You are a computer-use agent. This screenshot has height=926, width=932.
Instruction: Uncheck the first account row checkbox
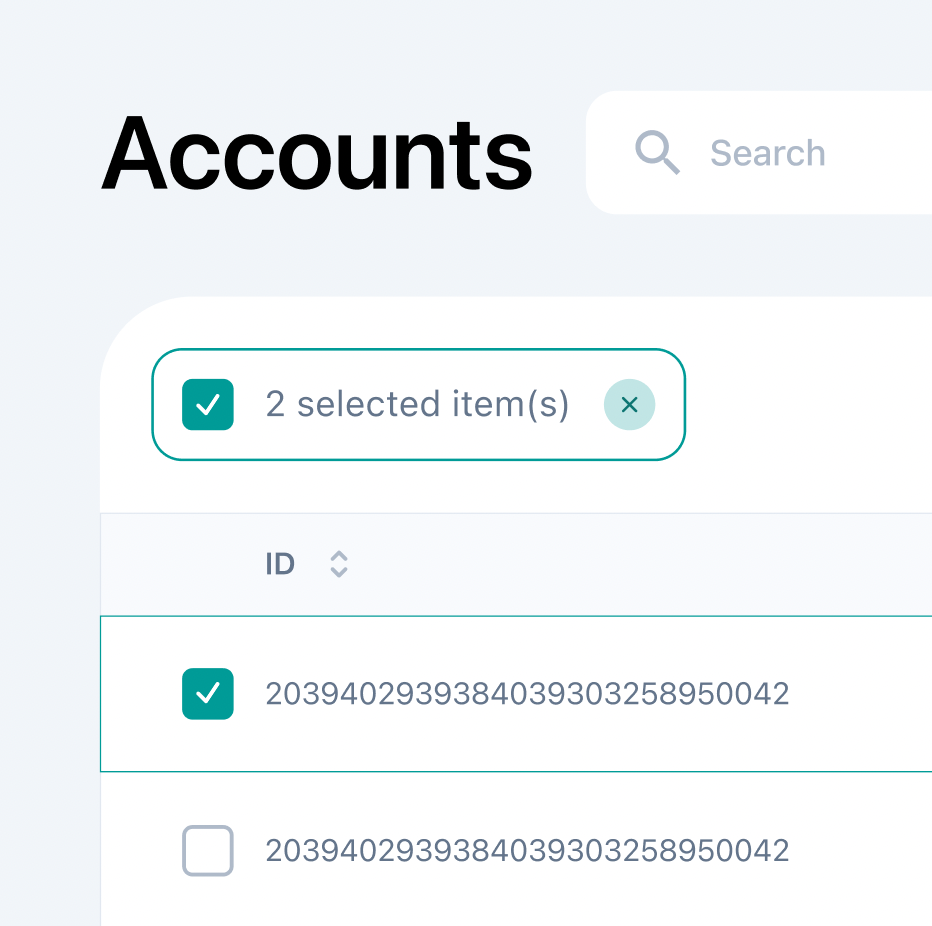click(207, 694)
